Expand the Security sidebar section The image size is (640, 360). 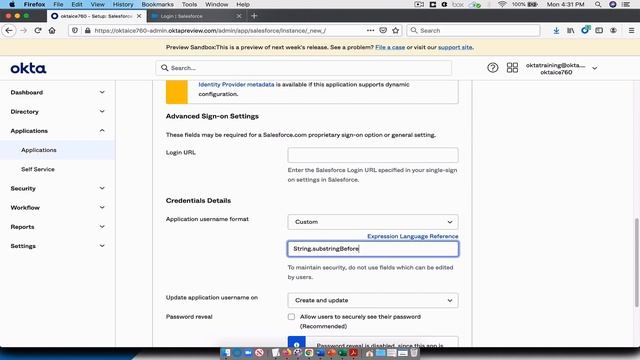pos(57,188)
